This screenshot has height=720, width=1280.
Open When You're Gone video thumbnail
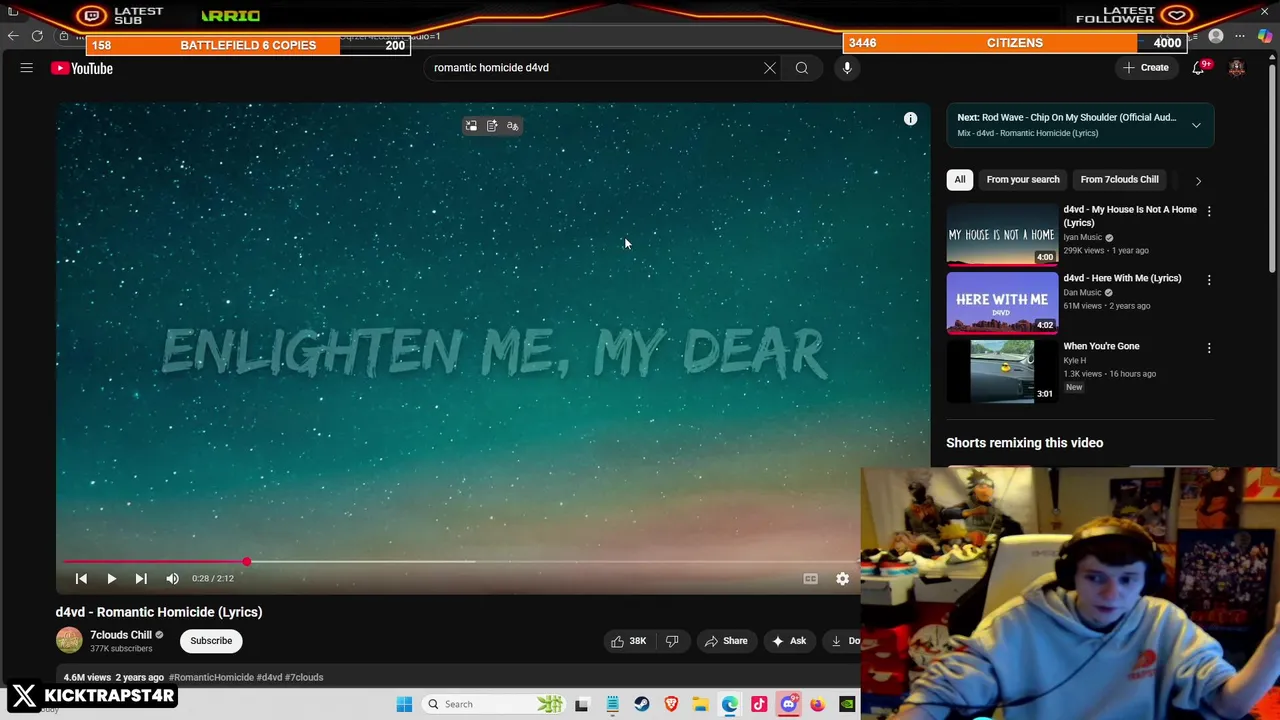1002,371
